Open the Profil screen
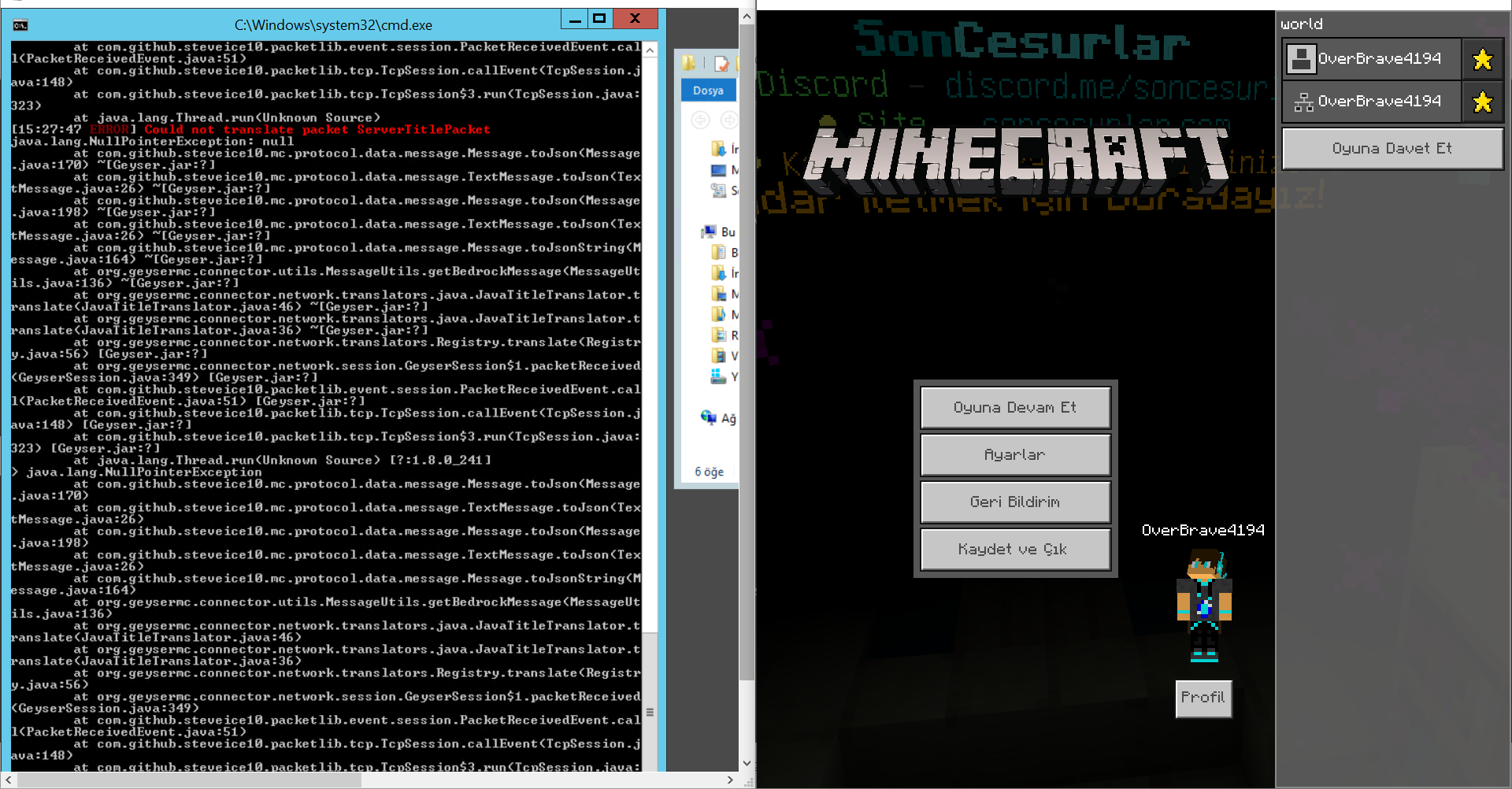The image size is (1512, 789). [1203, 698]
